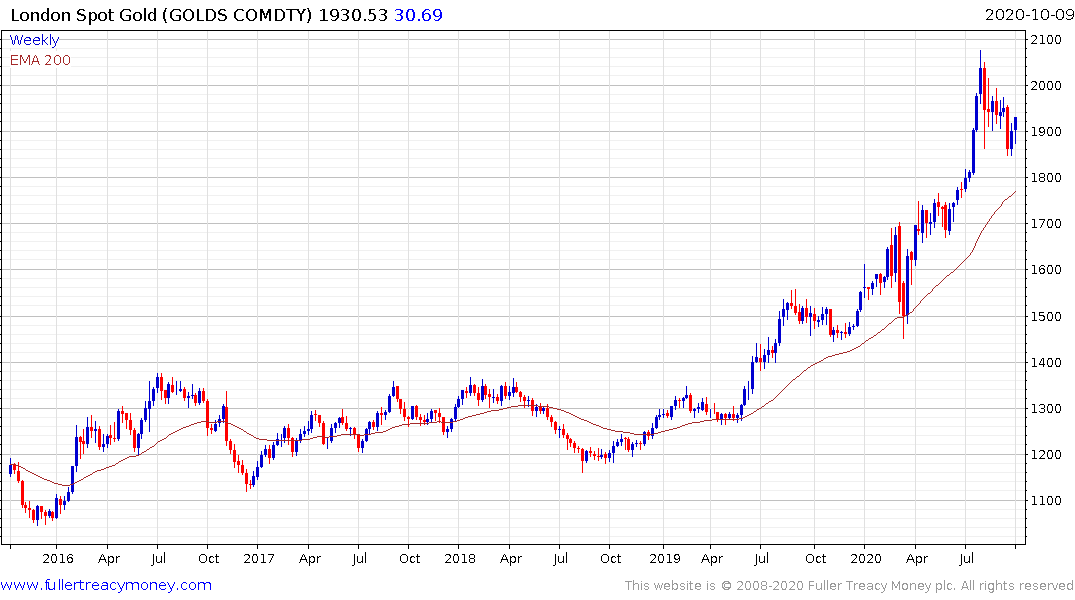This screenshot has width=1075, height=600.
Task: Click the 2017 year label on time axis
Action: coord(258,558)
